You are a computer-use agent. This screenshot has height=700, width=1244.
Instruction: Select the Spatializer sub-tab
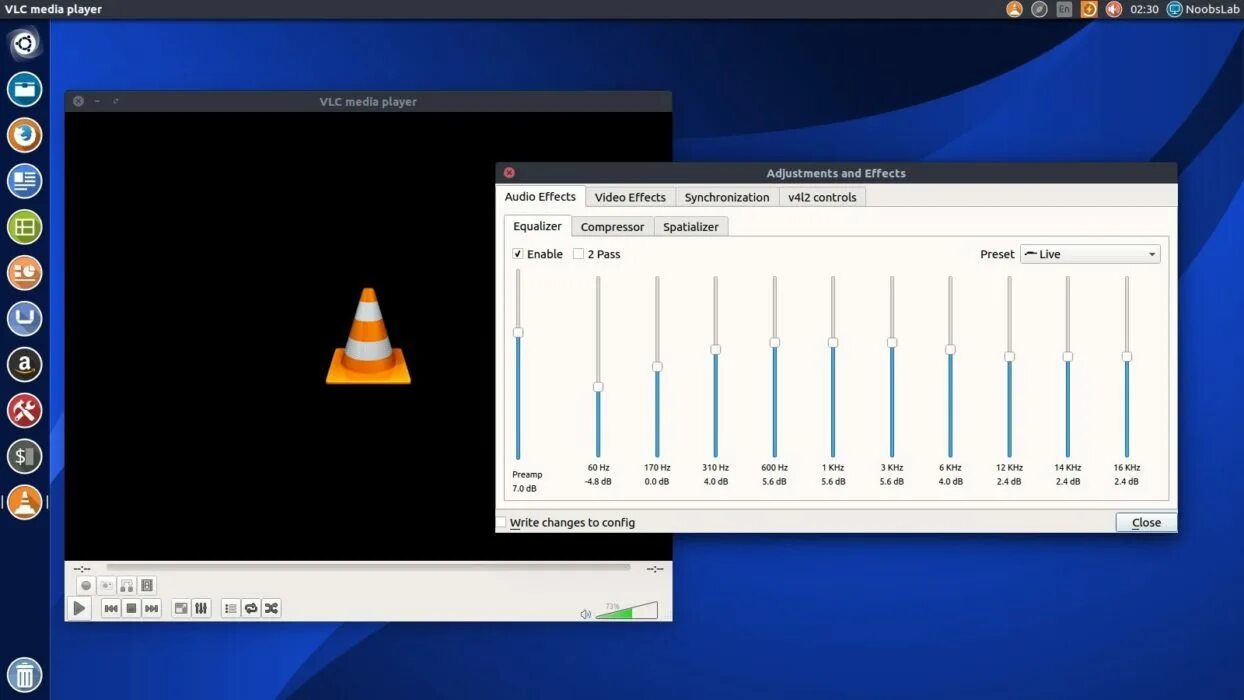point(691,227)
